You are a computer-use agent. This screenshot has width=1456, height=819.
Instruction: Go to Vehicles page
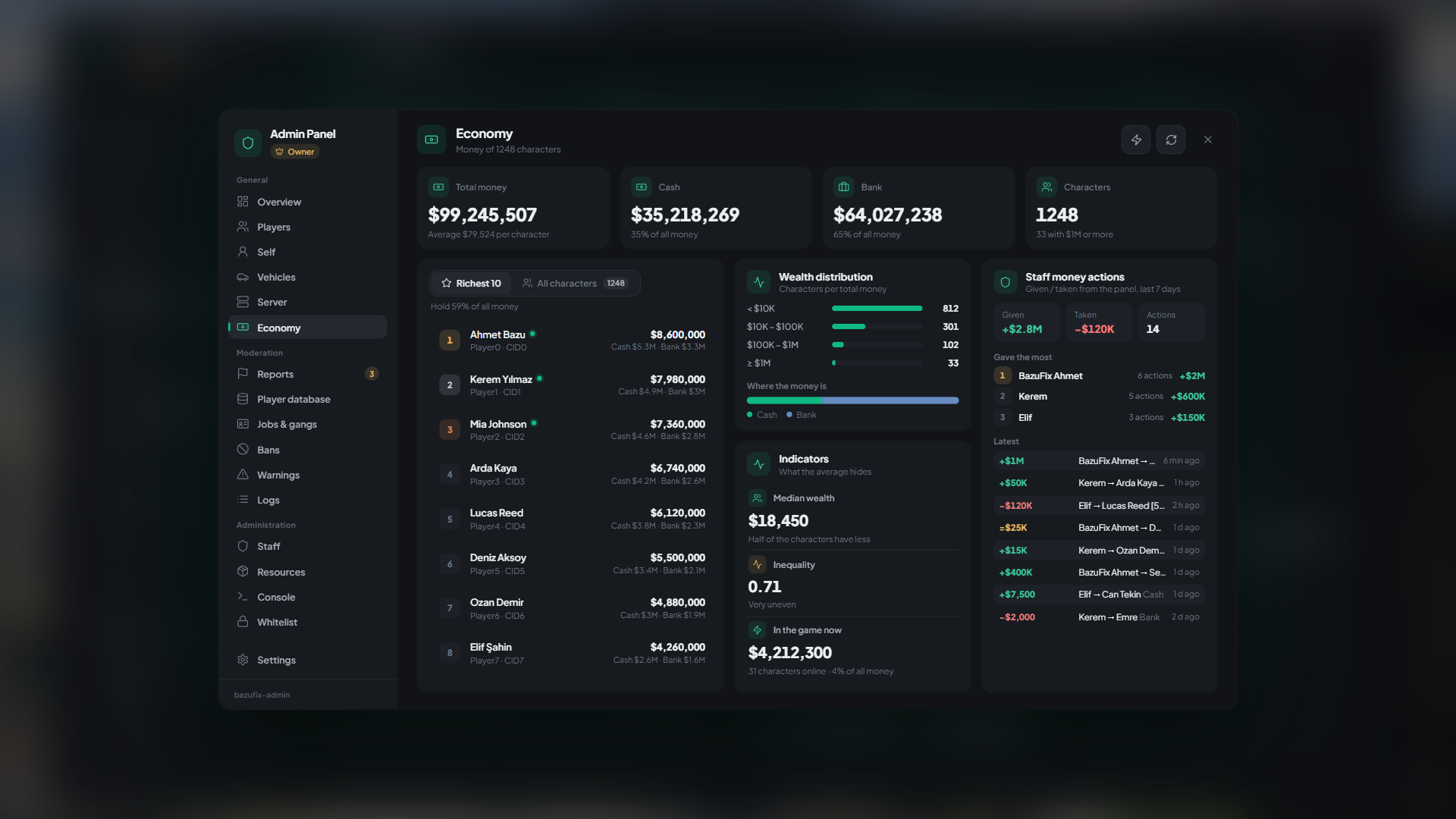308,277
